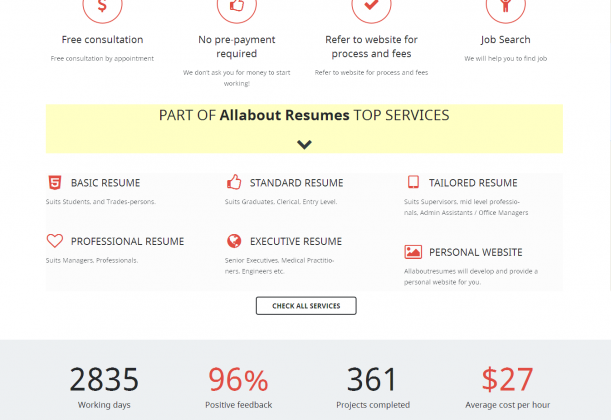Click the thumbs-up No pre-payment icon

[237, 6]
